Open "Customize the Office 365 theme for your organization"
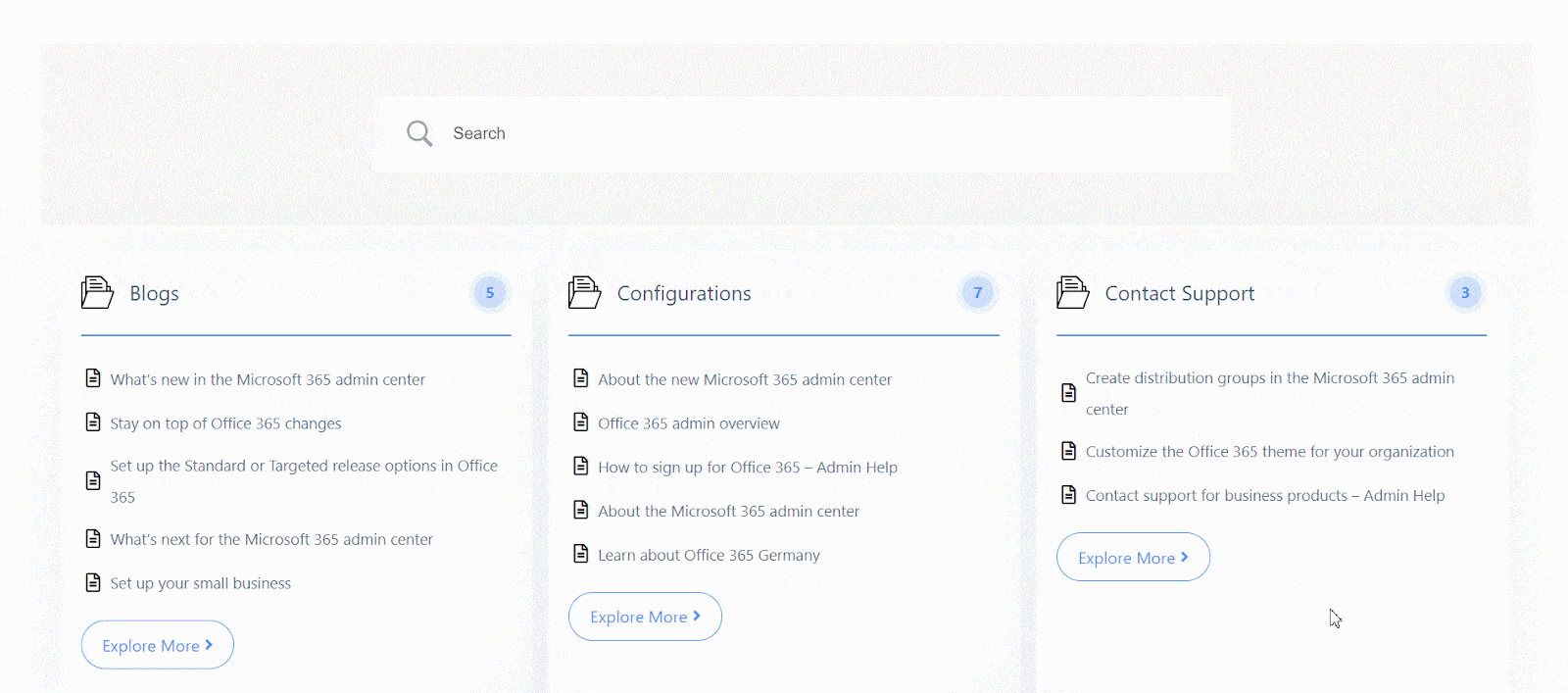1568x693 pixels. [1270, 452]
